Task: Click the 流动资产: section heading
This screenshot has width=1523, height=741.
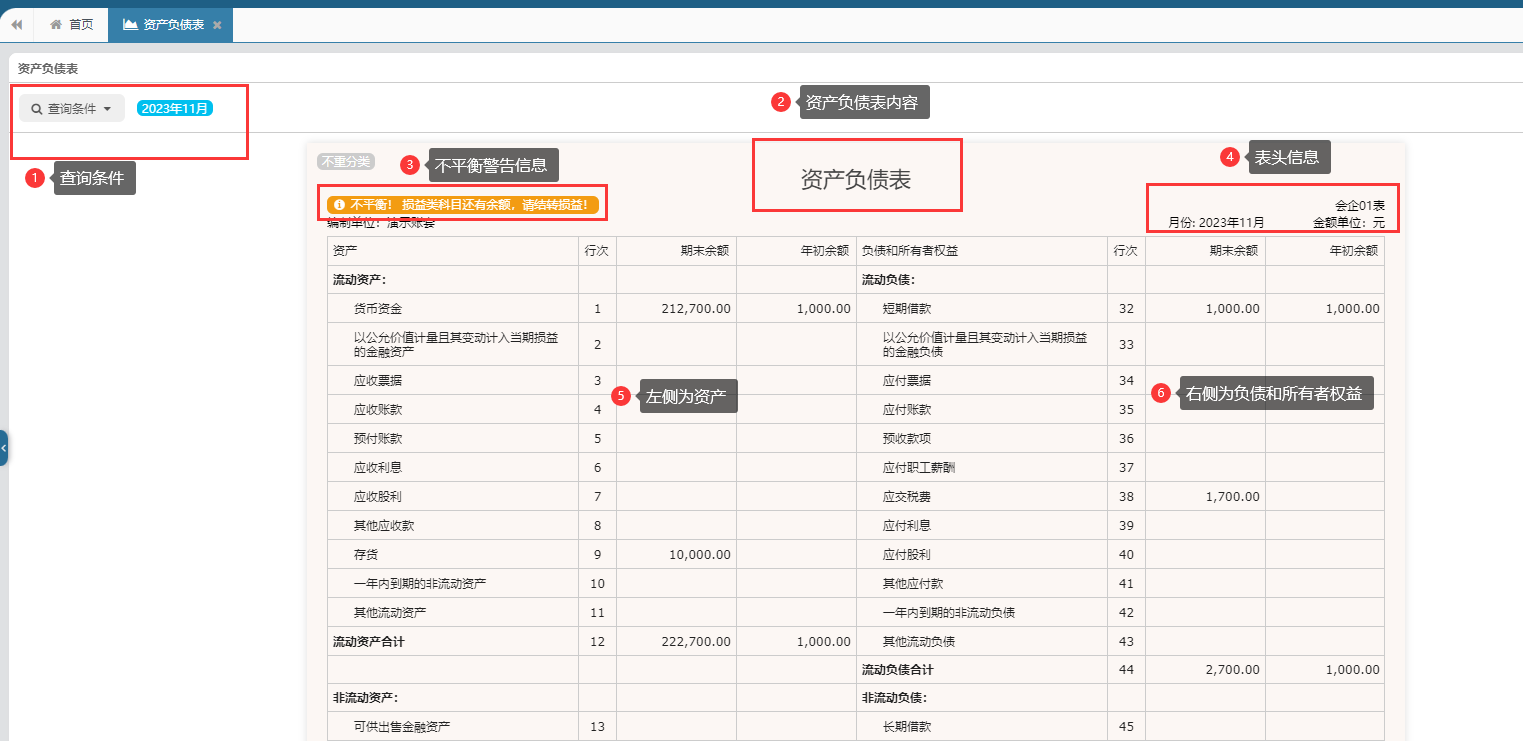Action: click(x=360, y=280)
